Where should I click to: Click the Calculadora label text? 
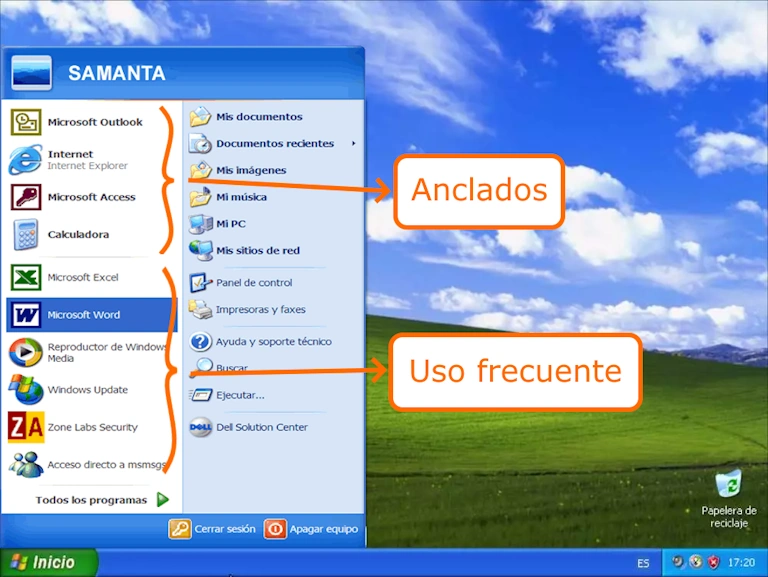point(78,234)
